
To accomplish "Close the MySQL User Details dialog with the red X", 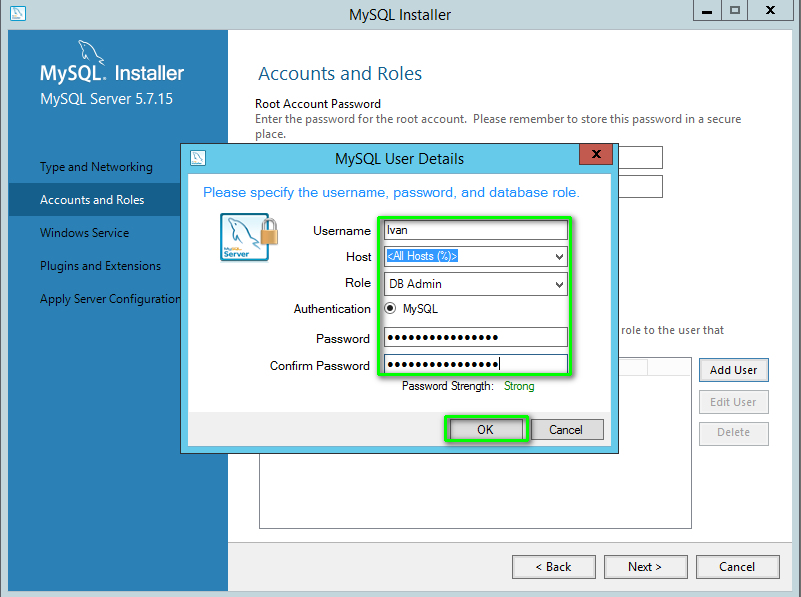I will pos(597,154).
